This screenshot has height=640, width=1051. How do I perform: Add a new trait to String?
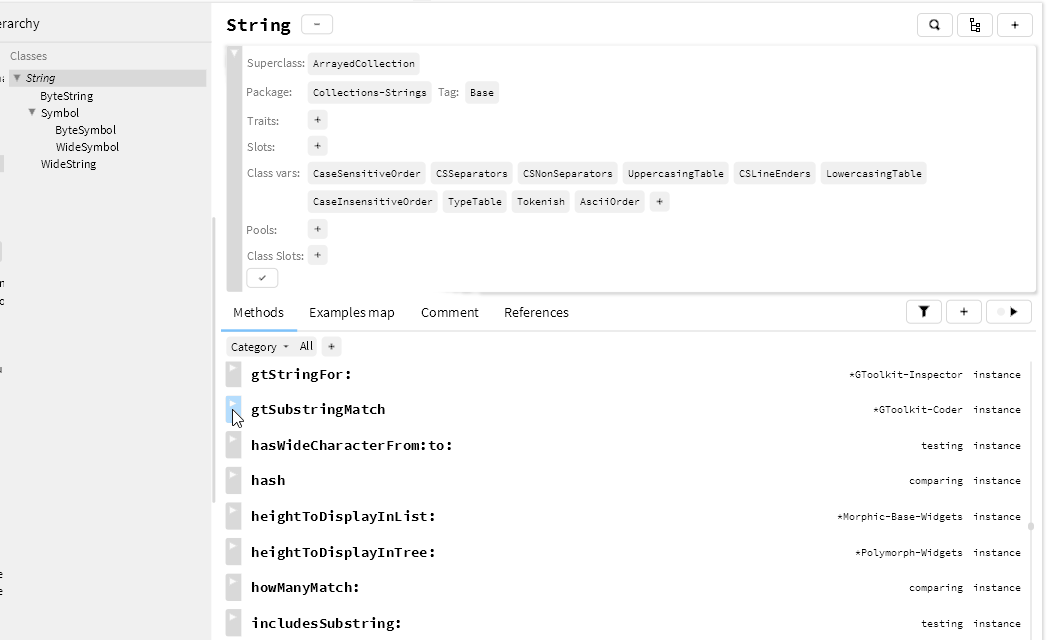[x=316, y=119]
